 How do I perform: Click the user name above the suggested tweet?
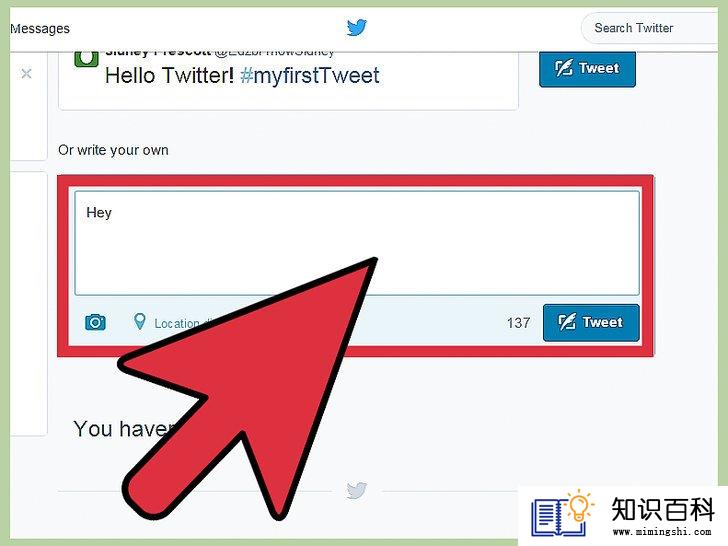tap(158, 53)
